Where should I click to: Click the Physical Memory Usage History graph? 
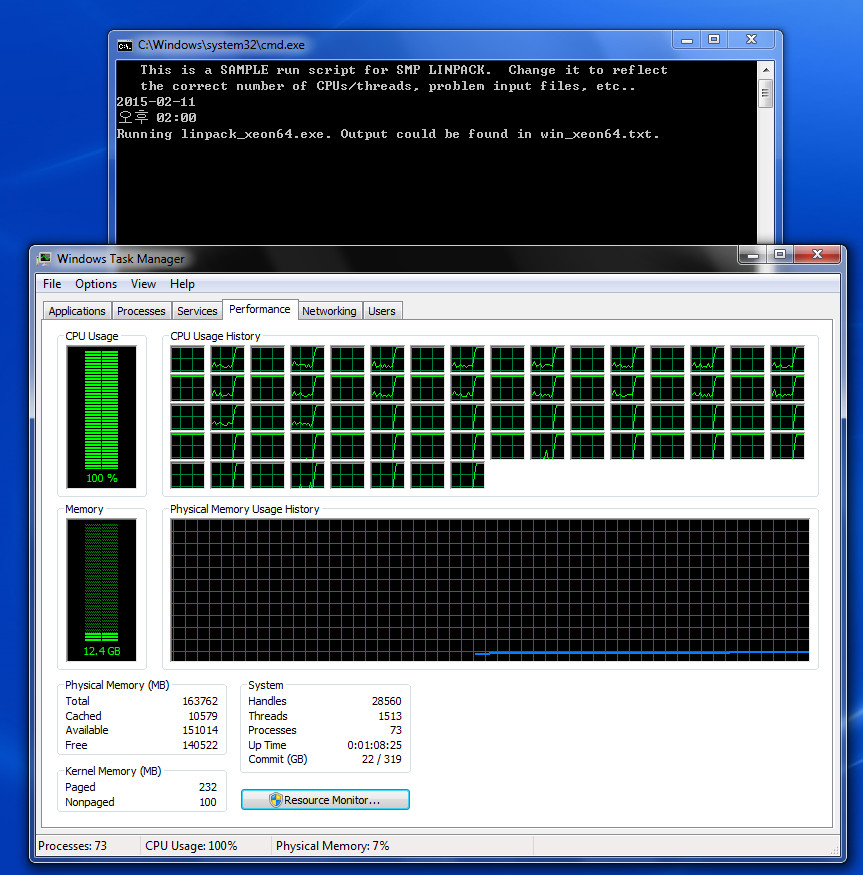tap(490, 590)
